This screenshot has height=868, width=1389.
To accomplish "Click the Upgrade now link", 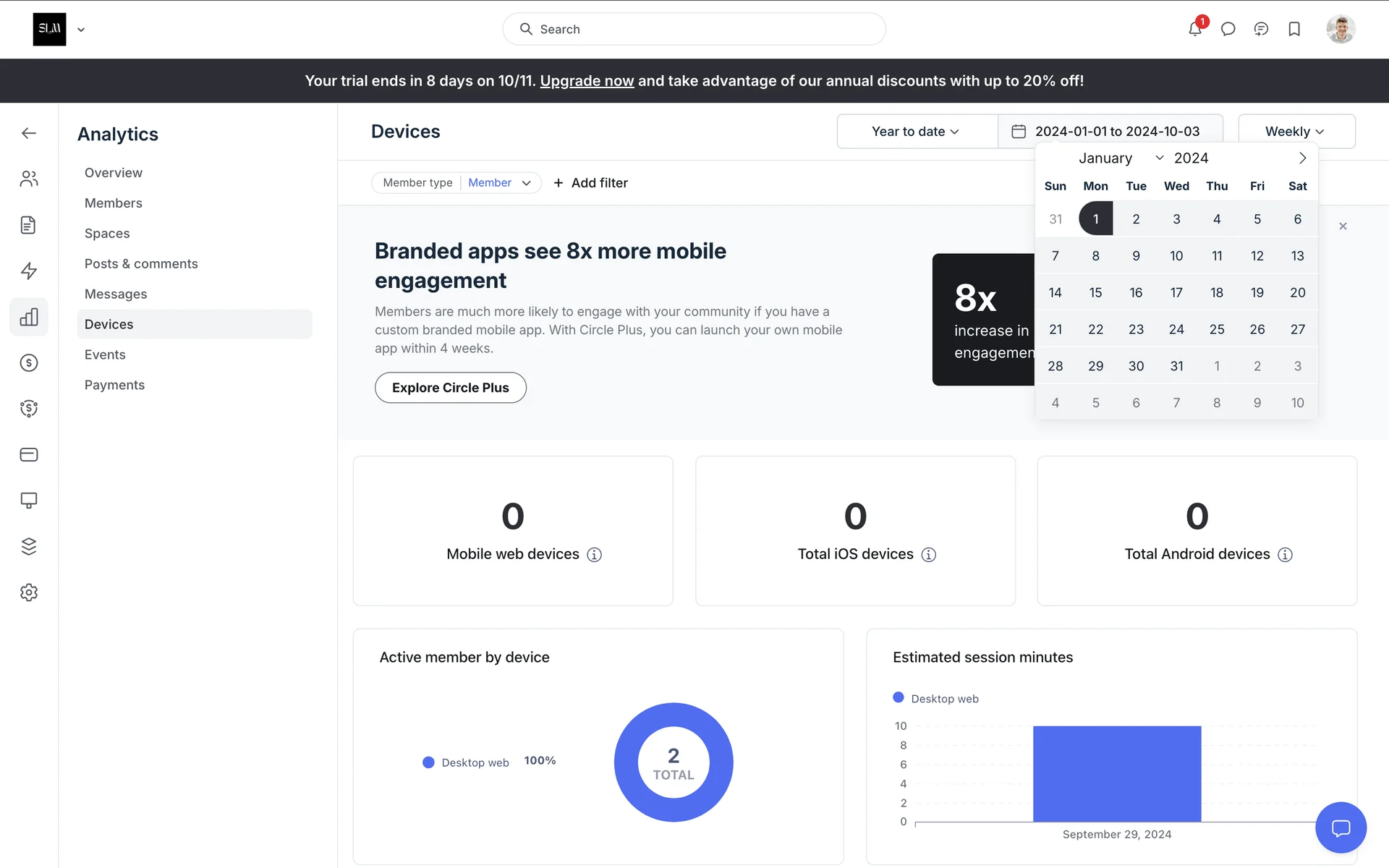I will 587,81.
